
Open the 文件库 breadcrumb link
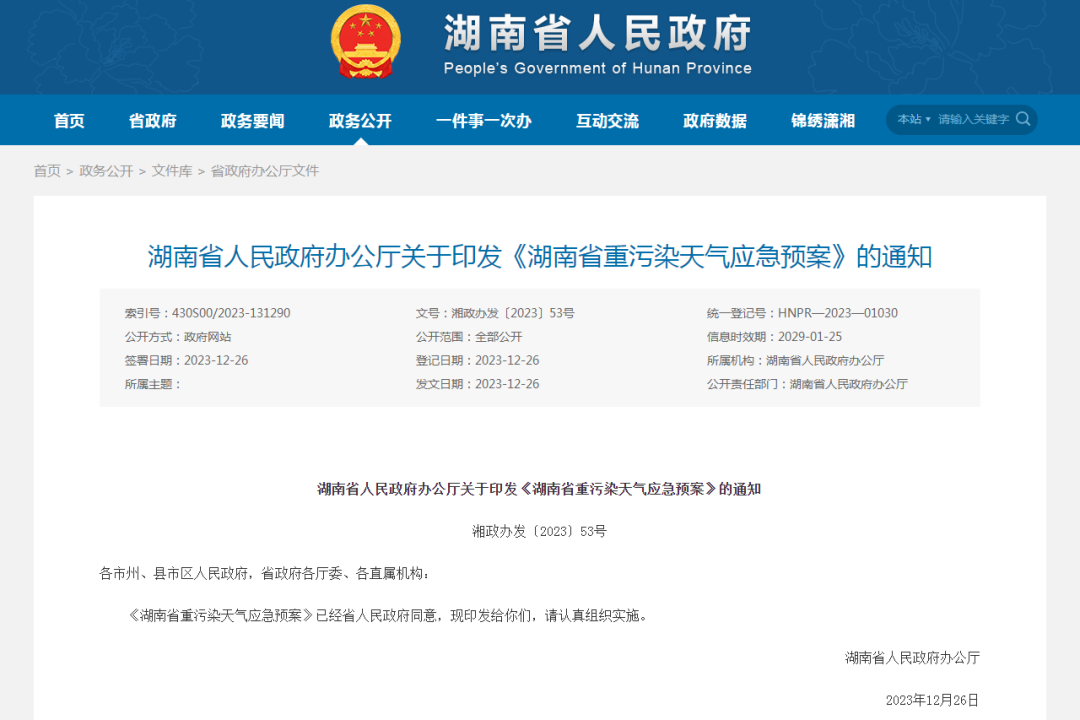pos(172,171)
